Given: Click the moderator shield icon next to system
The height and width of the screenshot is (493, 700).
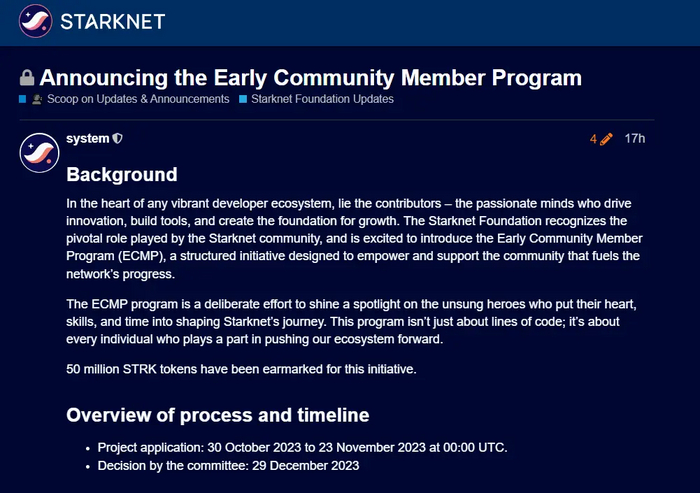Looking at the screenshot, I should pos(117,139).
